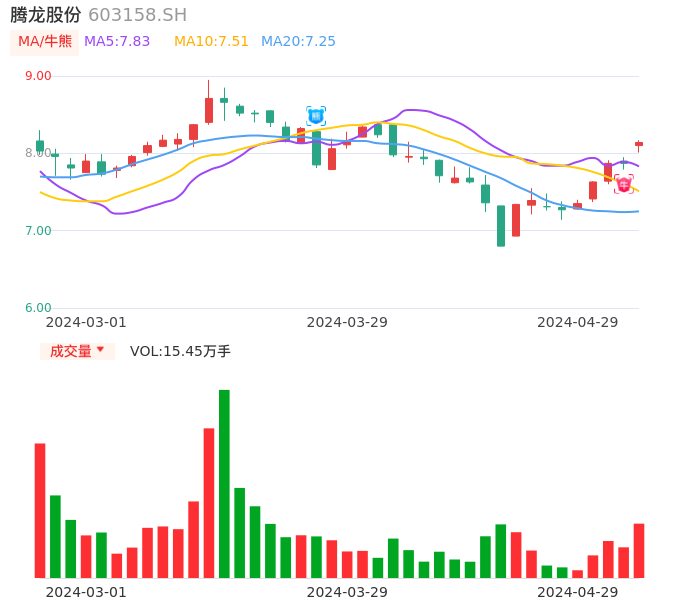Open the 成交量 indicator dropdown
Image resolution: width=686 pixels, height=606 pixels.
tap(77, 351)
